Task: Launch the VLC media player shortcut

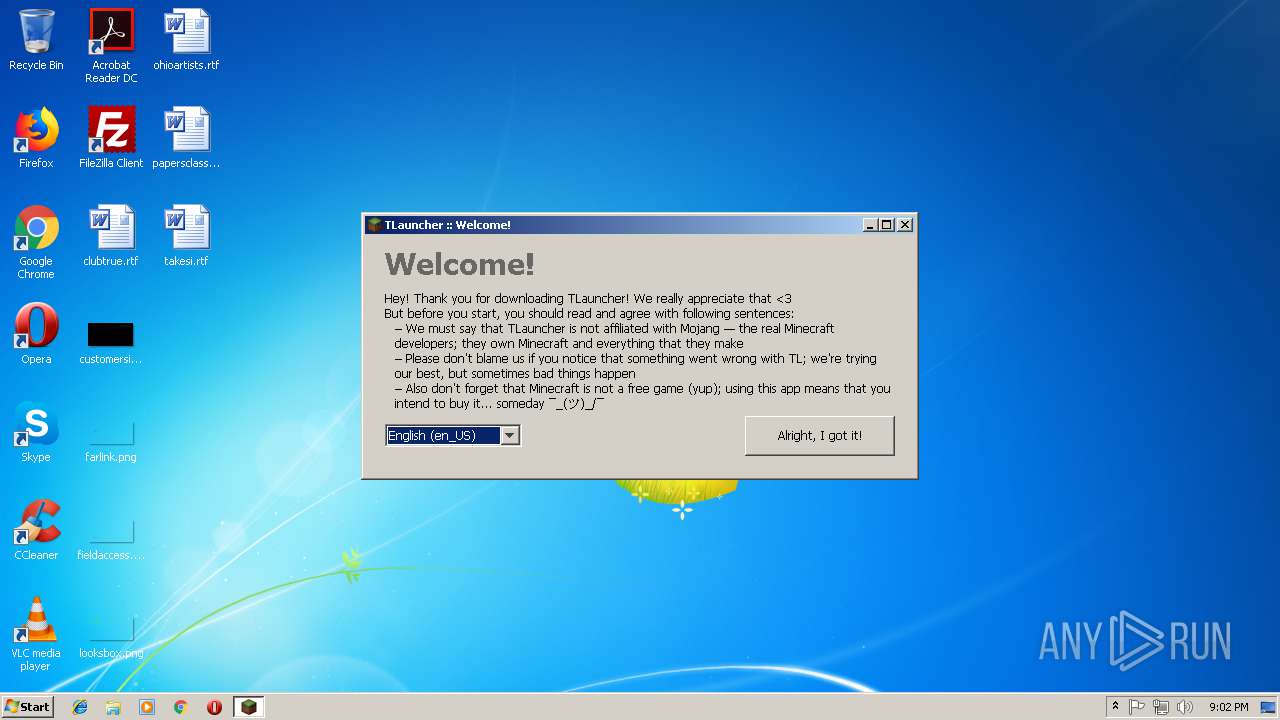Action: point(36,634)
